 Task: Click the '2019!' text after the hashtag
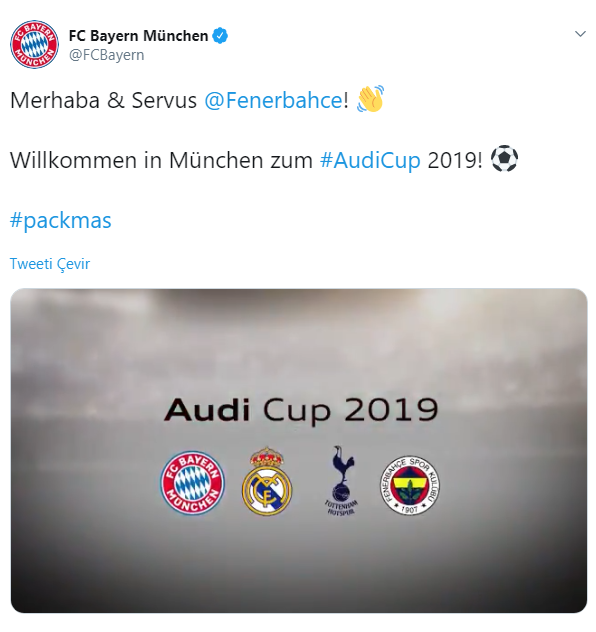tap(455, 160)
